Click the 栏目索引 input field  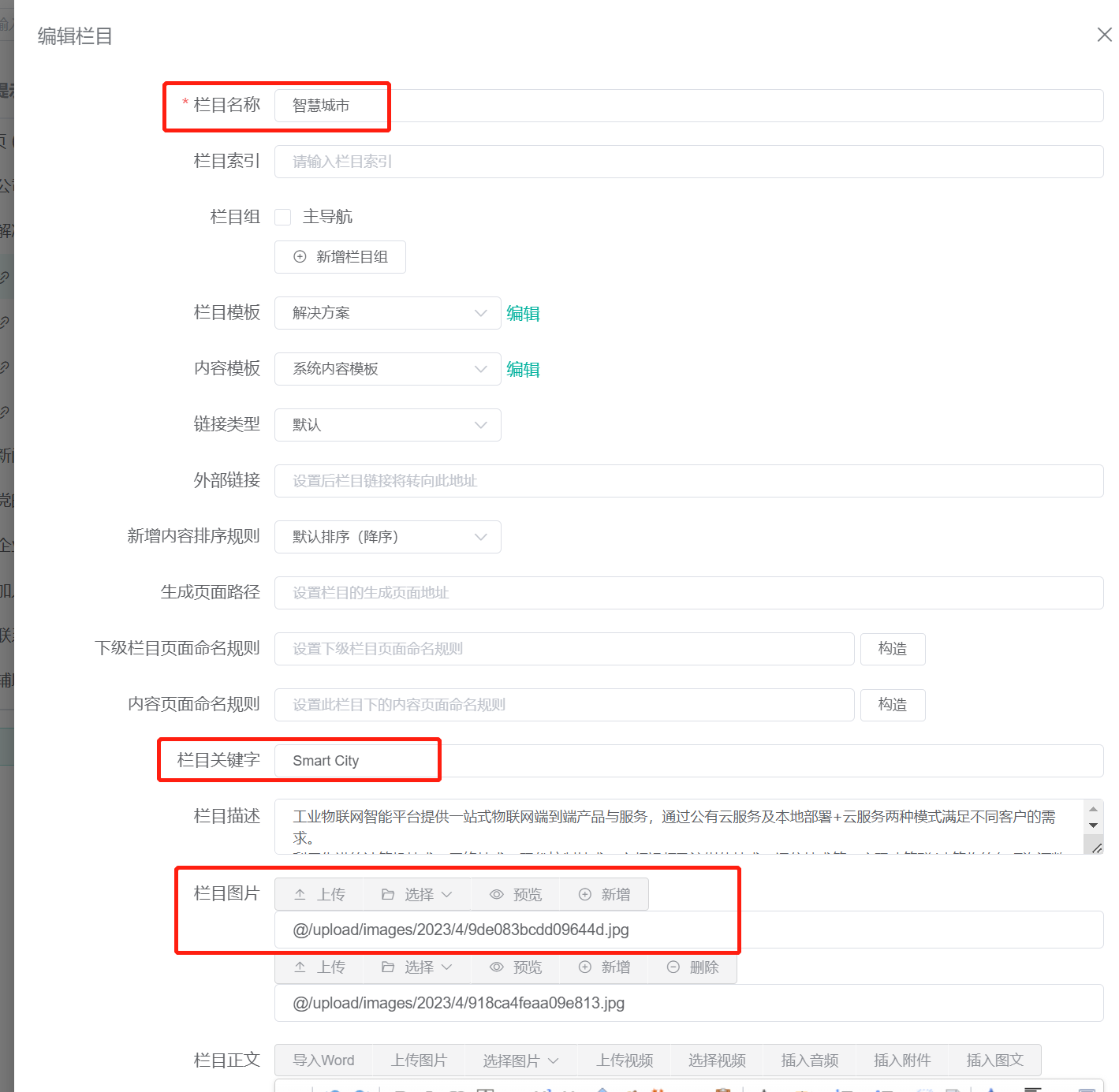[552, 162]
